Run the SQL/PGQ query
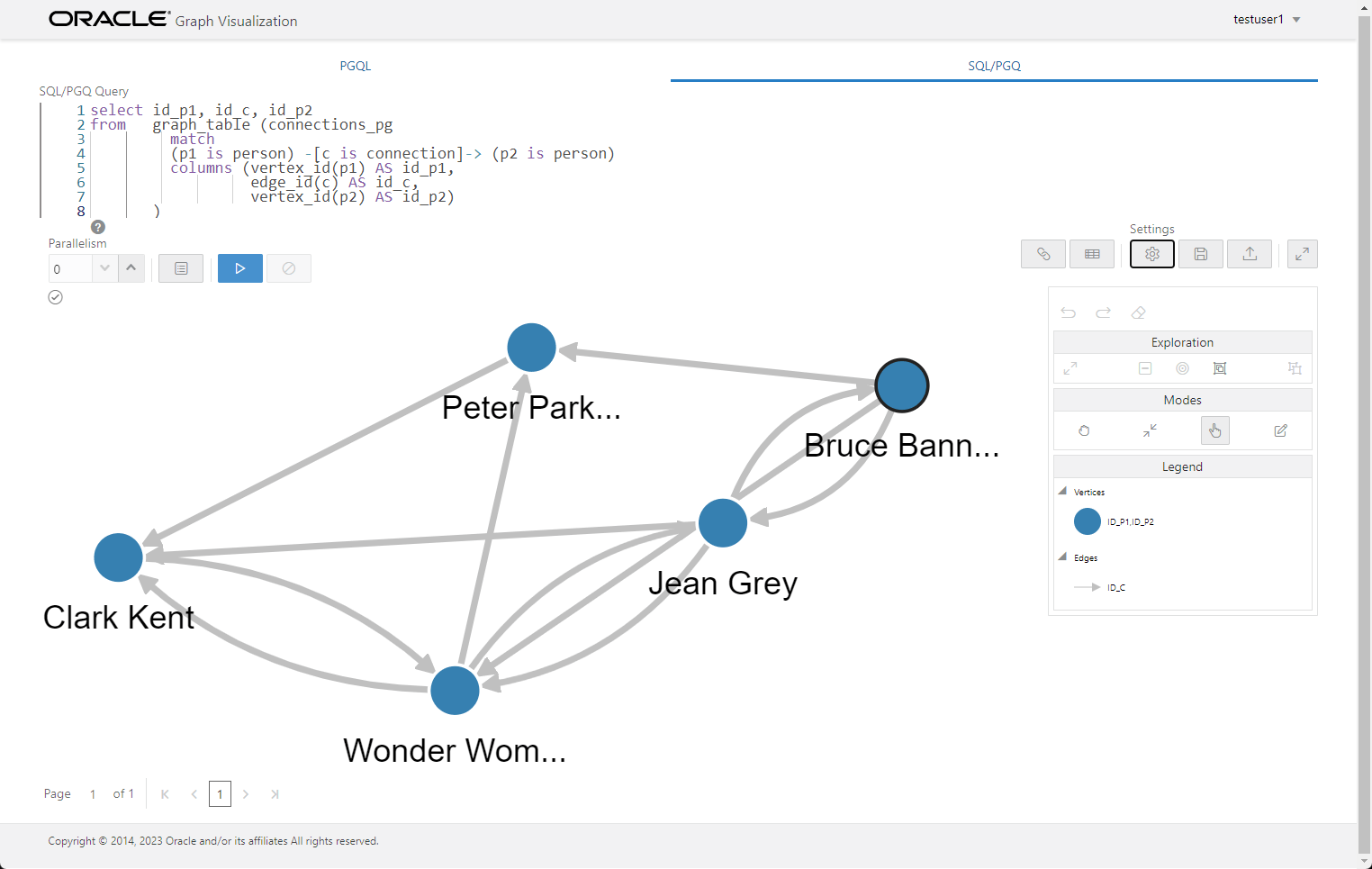The image size is (1372, 869). coord(239,267)
